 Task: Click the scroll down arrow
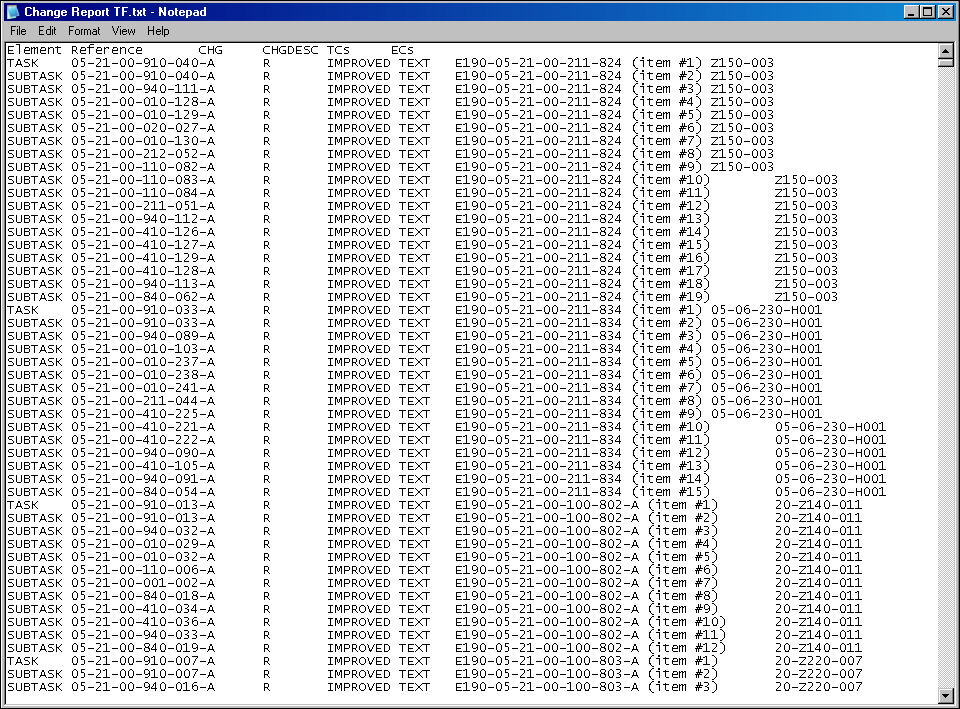pyautogui.click(x=945, y=696)
